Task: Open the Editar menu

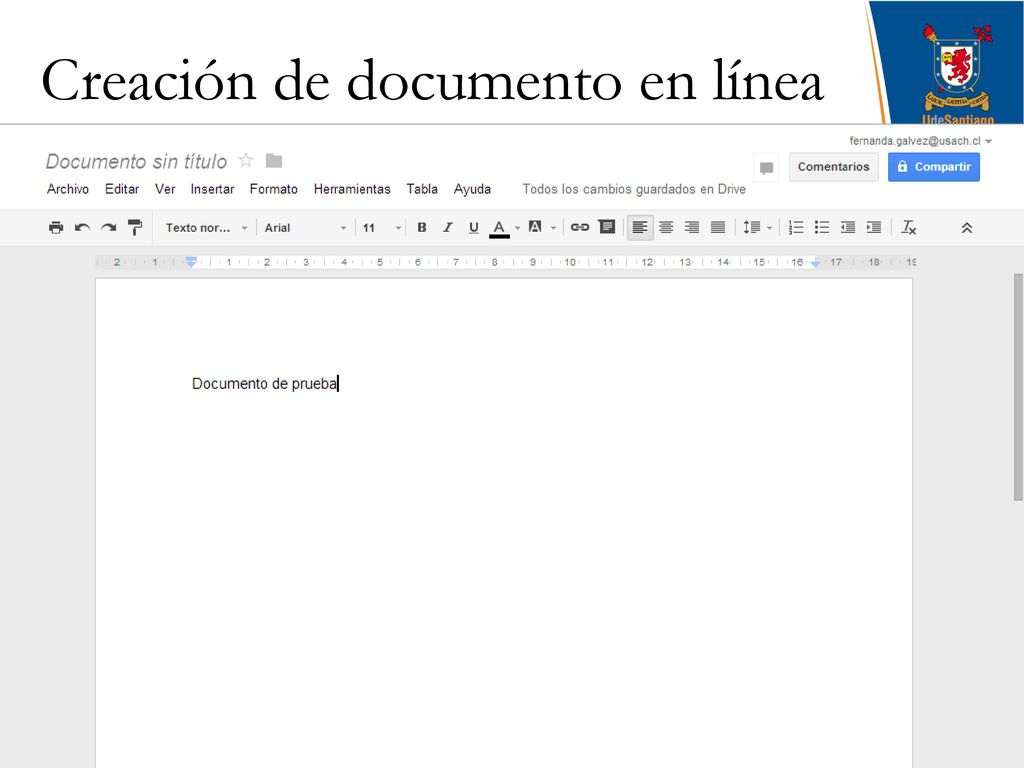Action: [x=122, y=189]
